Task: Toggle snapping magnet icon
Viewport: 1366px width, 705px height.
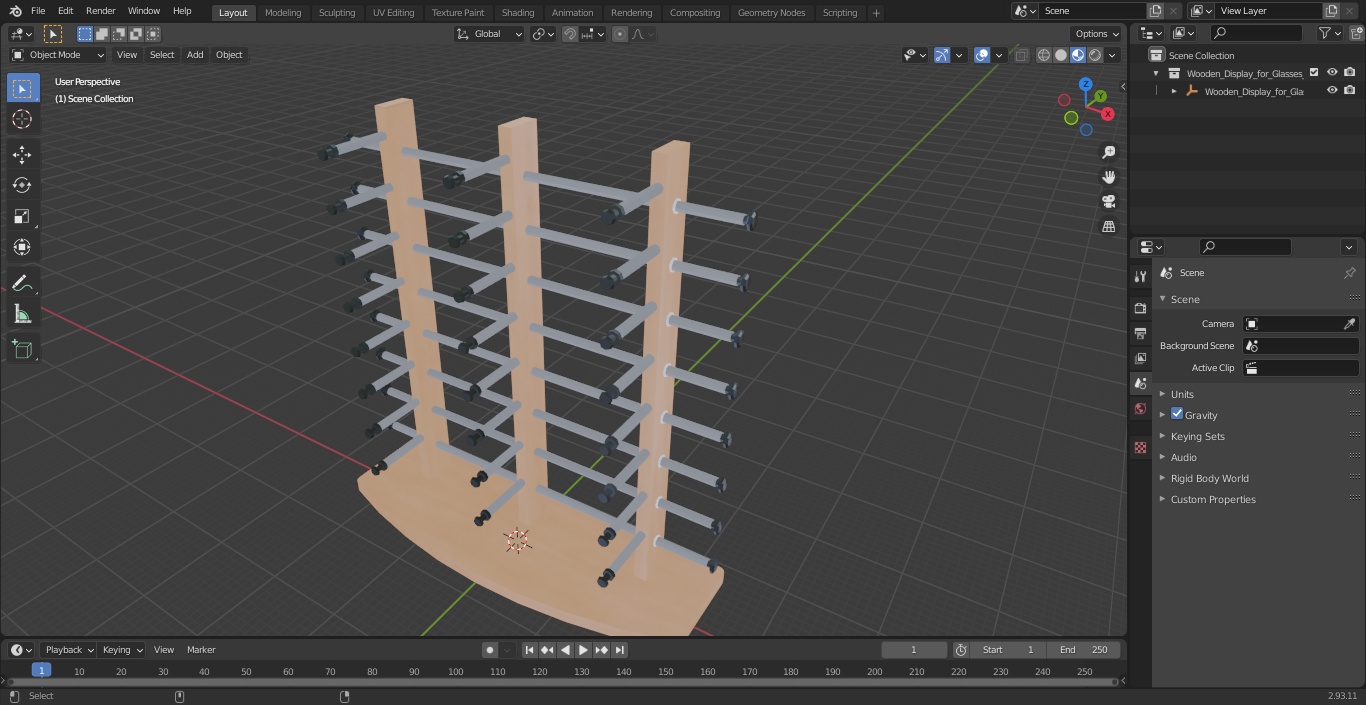Action: [570, 34]
